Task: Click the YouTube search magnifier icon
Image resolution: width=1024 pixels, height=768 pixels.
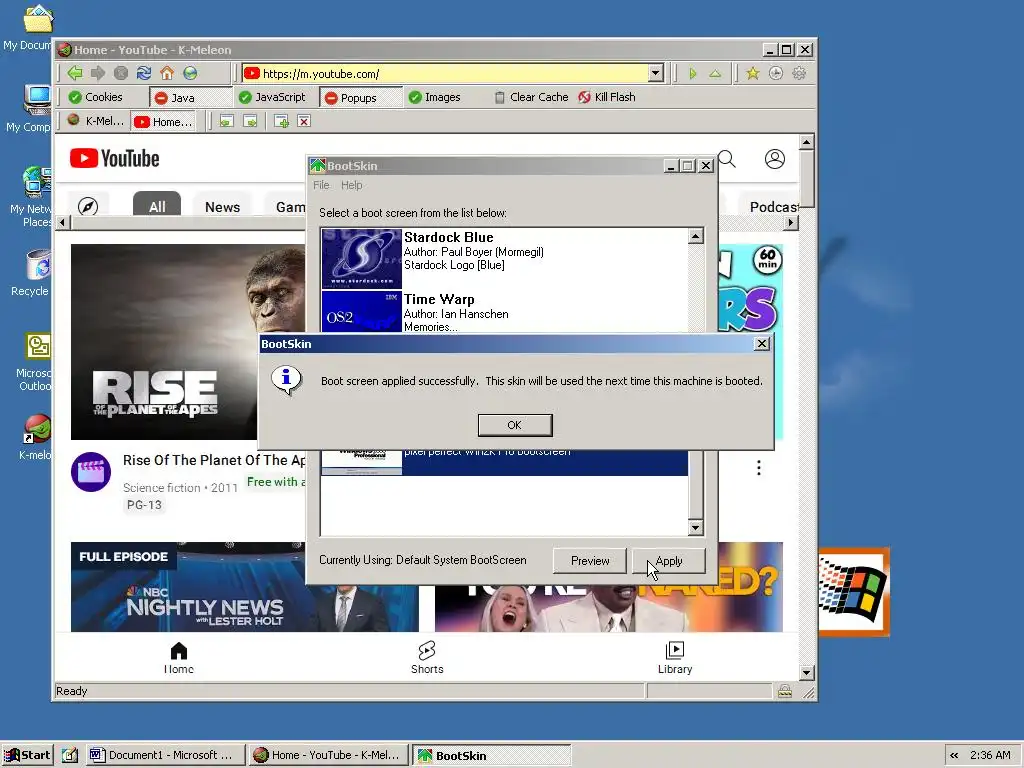Action: (727, 159)
